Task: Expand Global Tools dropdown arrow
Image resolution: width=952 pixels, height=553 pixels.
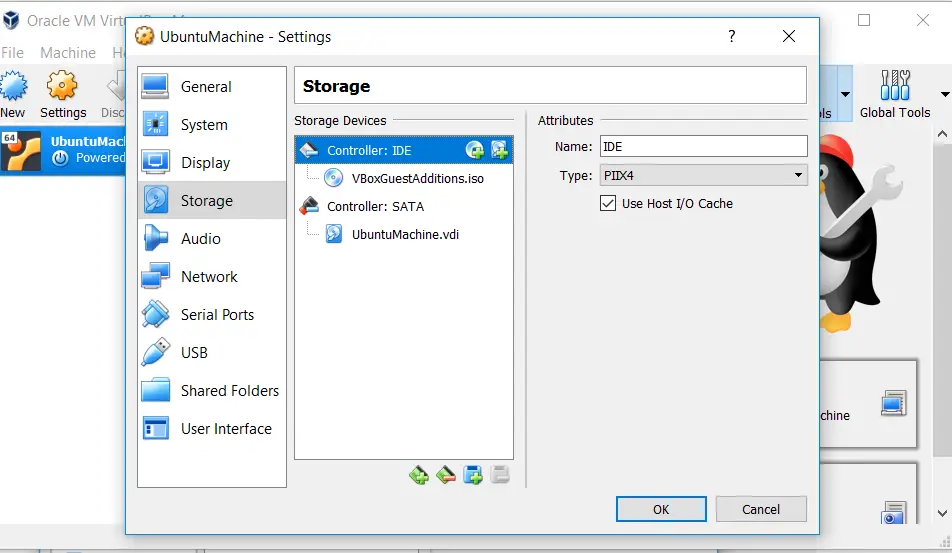Action: [945, 94]
